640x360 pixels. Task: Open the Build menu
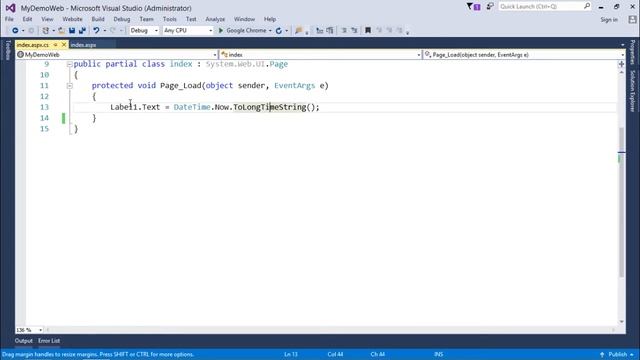[x=98, y=19]
